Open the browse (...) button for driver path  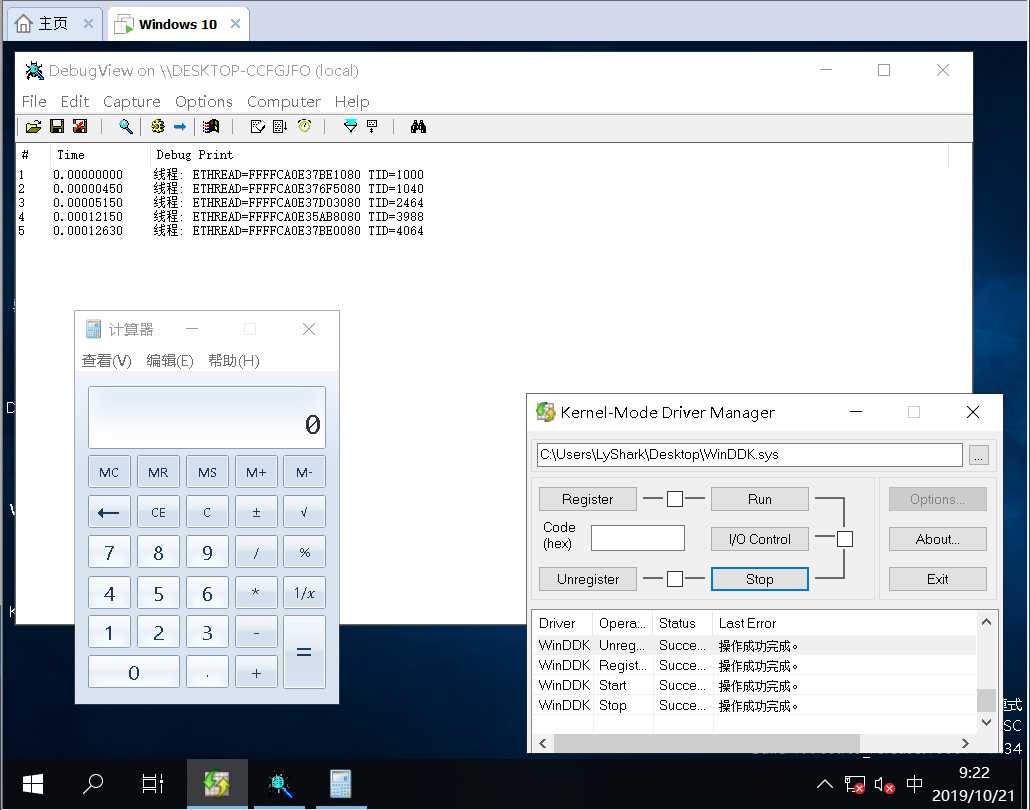point(979,455)
